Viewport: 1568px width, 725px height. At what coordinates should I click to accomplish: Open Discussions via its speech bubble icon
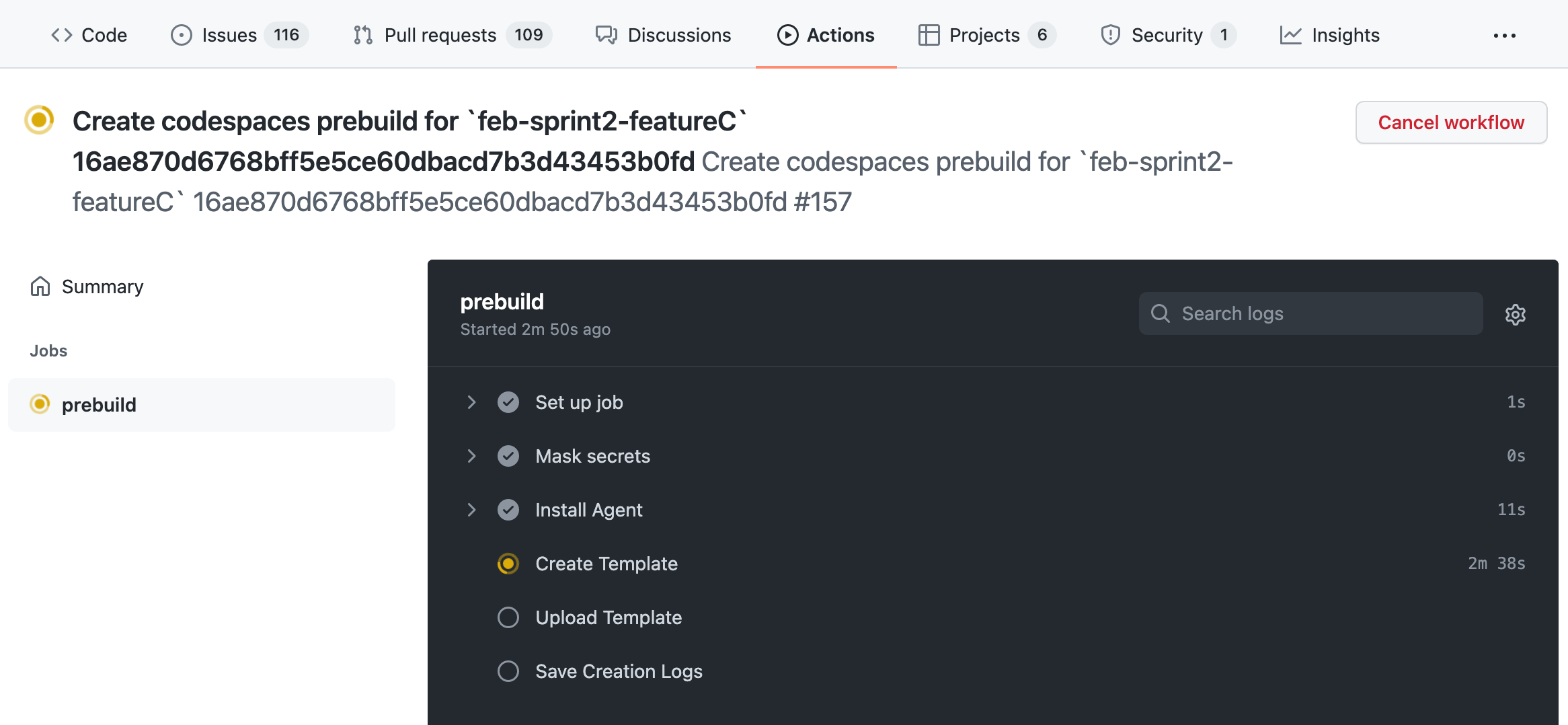[x=606, y=34]
